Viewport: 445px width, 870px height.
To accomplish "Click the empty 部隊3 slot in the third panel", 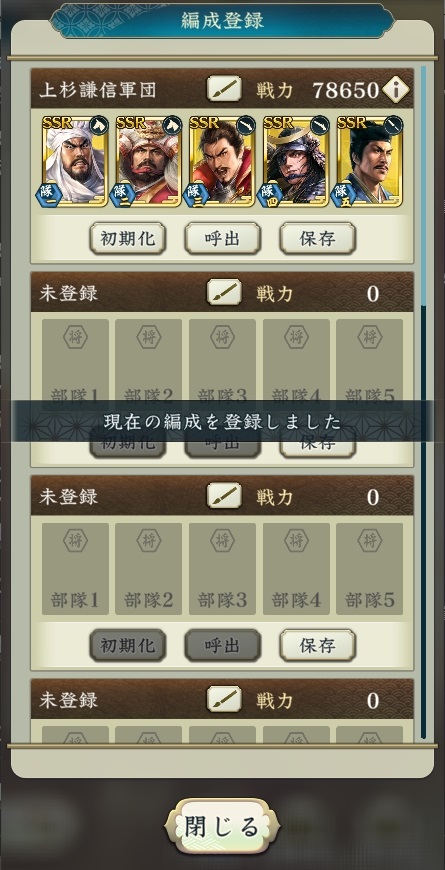I will 222,569.
